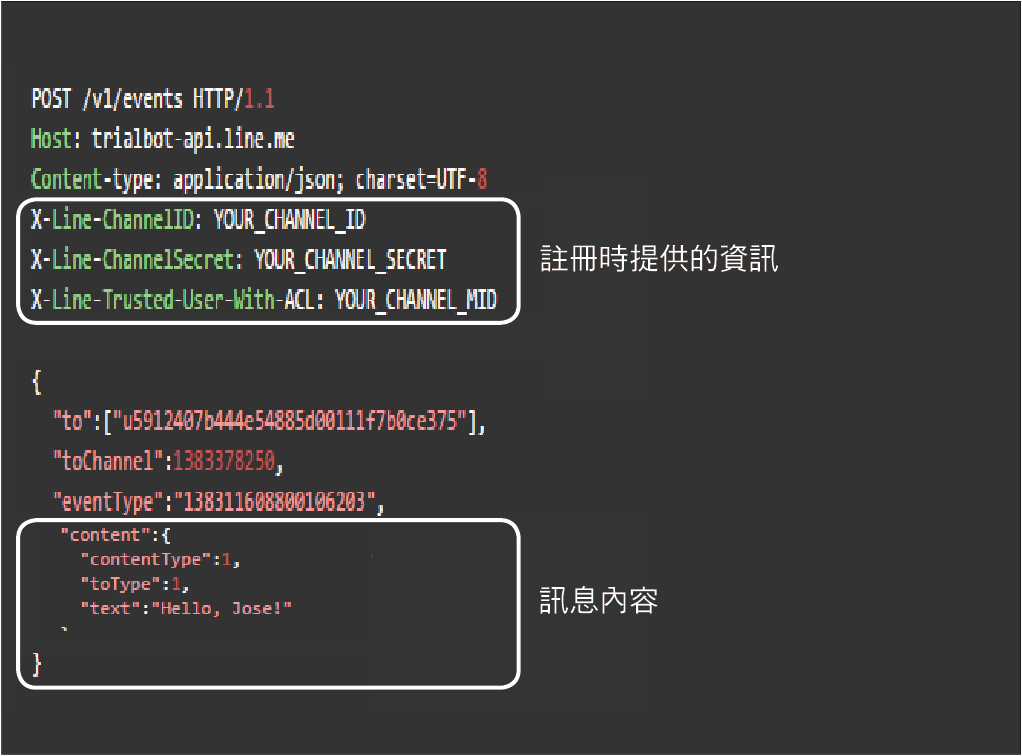Click the POST /v1/events HTTP/1.1 line
1022x756 pixels.
point(153,99)
